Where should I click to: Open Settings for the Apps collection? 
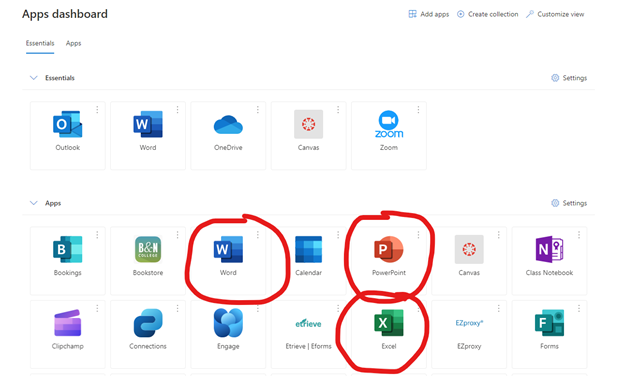click(x=569, y=203)
